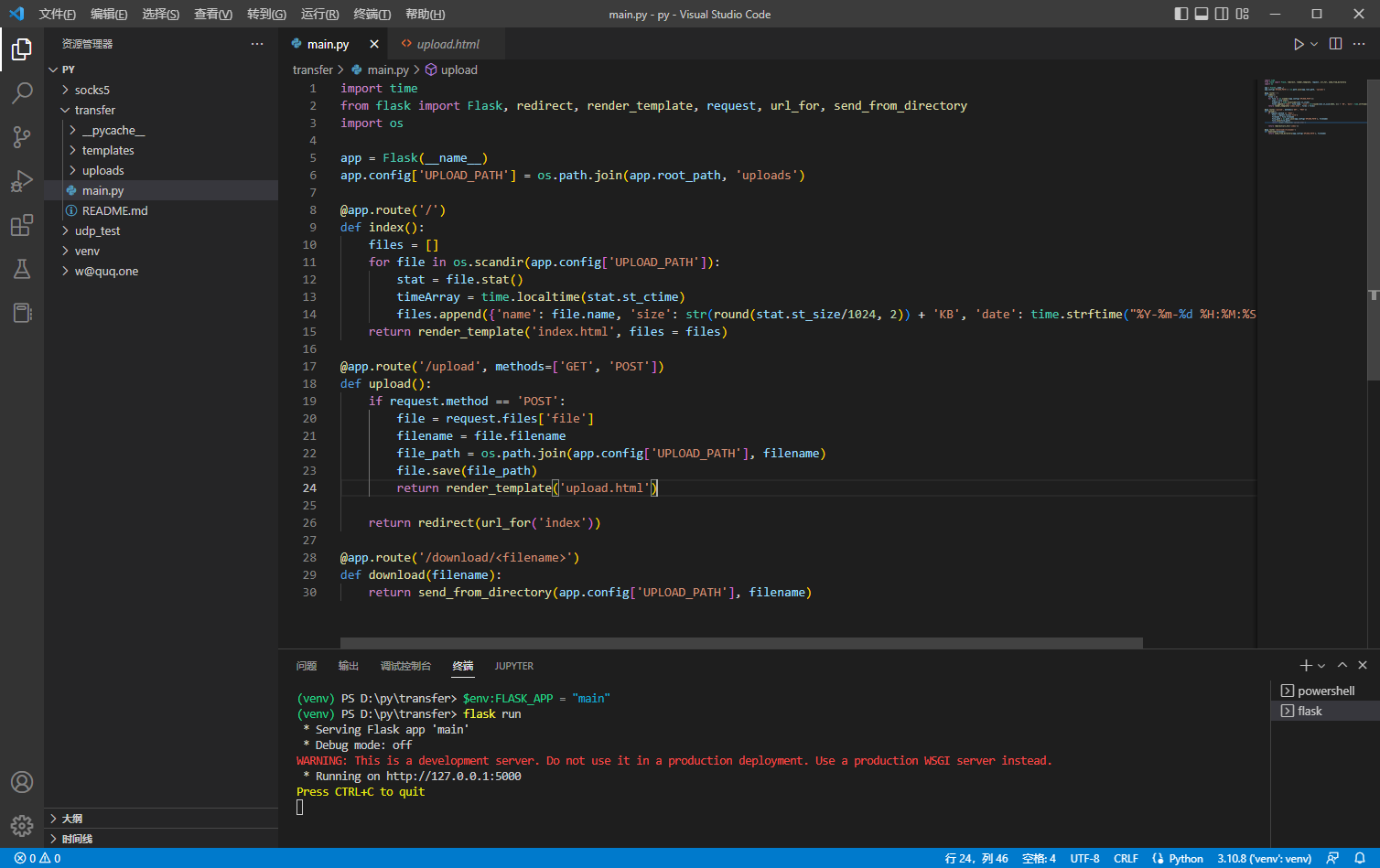Image resolution: width=1380 pixels, height=868 pixels.
Task: Select interpreter 3.10.8 ('venv': venv)
Action: [1264, 858]
